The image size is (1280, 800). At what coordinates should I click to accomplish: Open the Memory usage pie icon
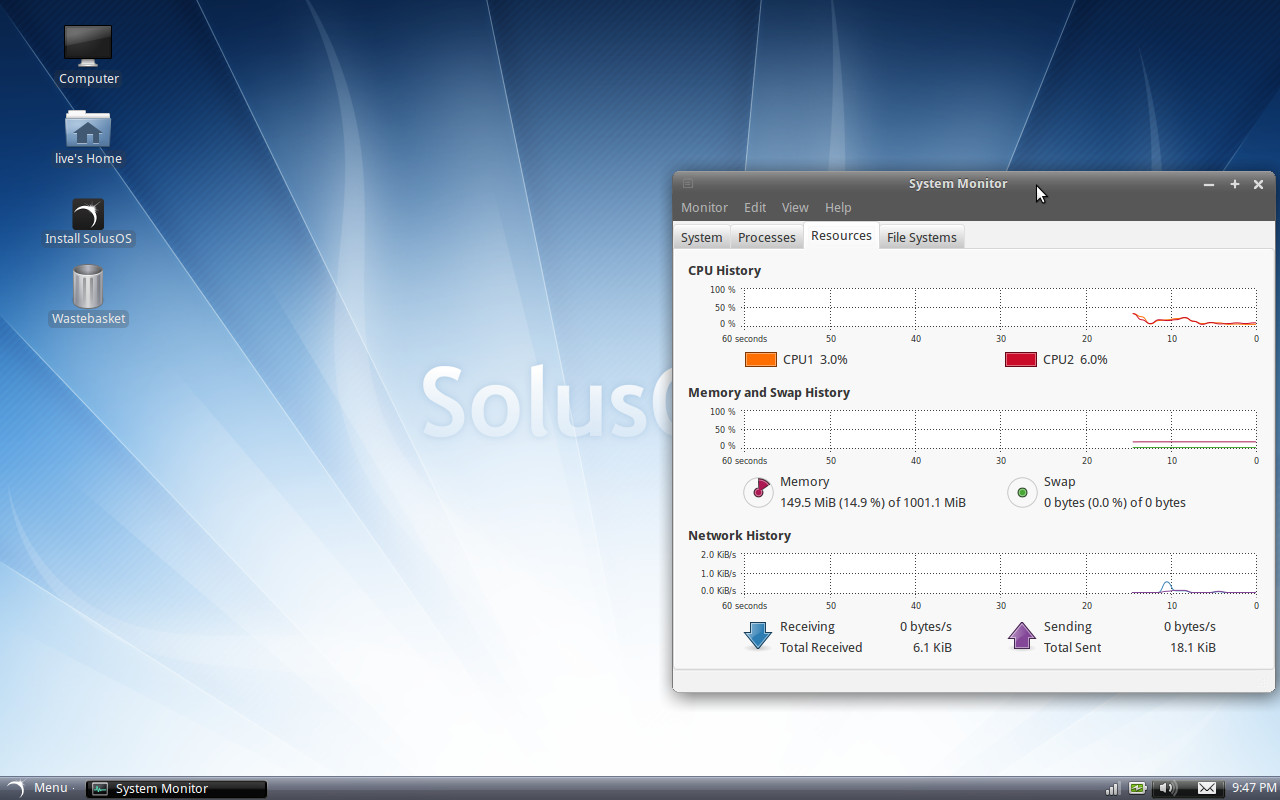tap(758, 492)
